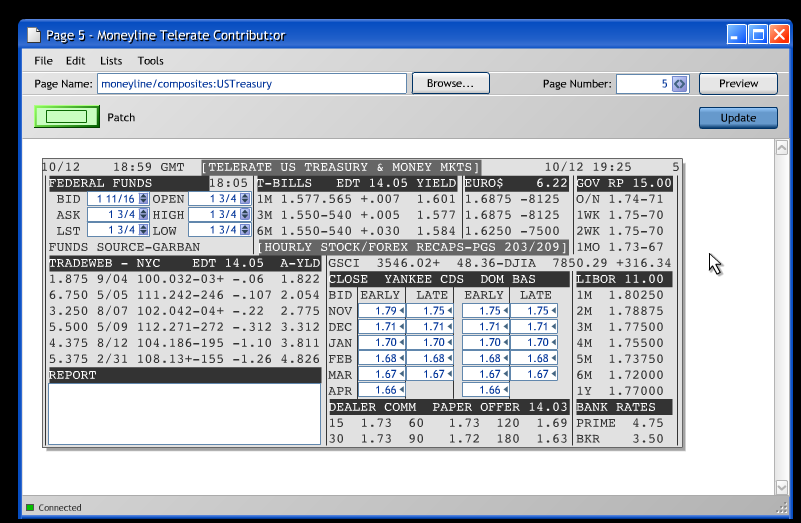Viewport: 801px width, 523px height.
Task: Click the green Connected status indicator
Action: [30, 507]
